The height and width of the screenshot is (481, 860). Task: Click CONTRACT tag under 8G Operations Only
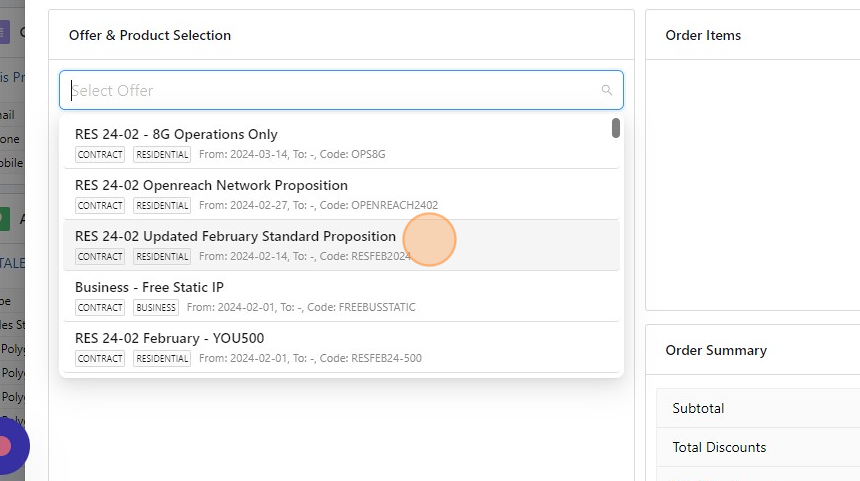(100, 154)
